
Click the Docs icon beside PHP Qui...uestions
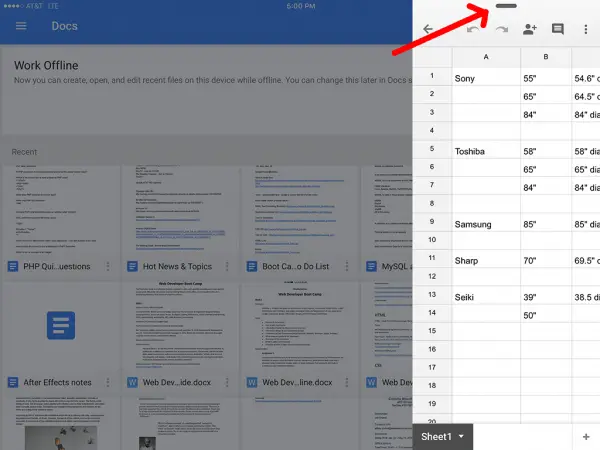13,266
